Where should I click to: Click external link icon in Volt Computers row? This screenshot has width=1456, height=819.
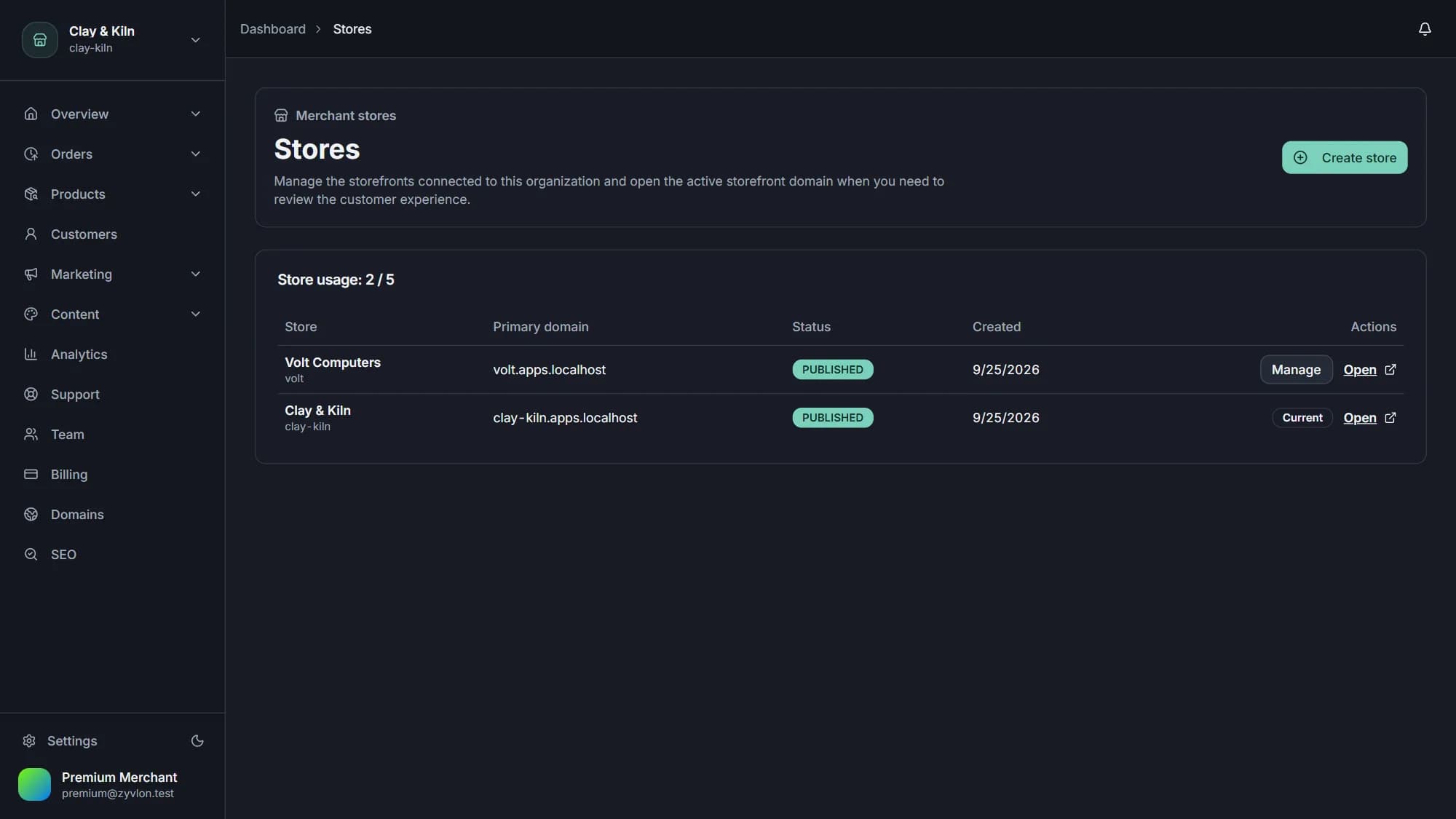1390,369
